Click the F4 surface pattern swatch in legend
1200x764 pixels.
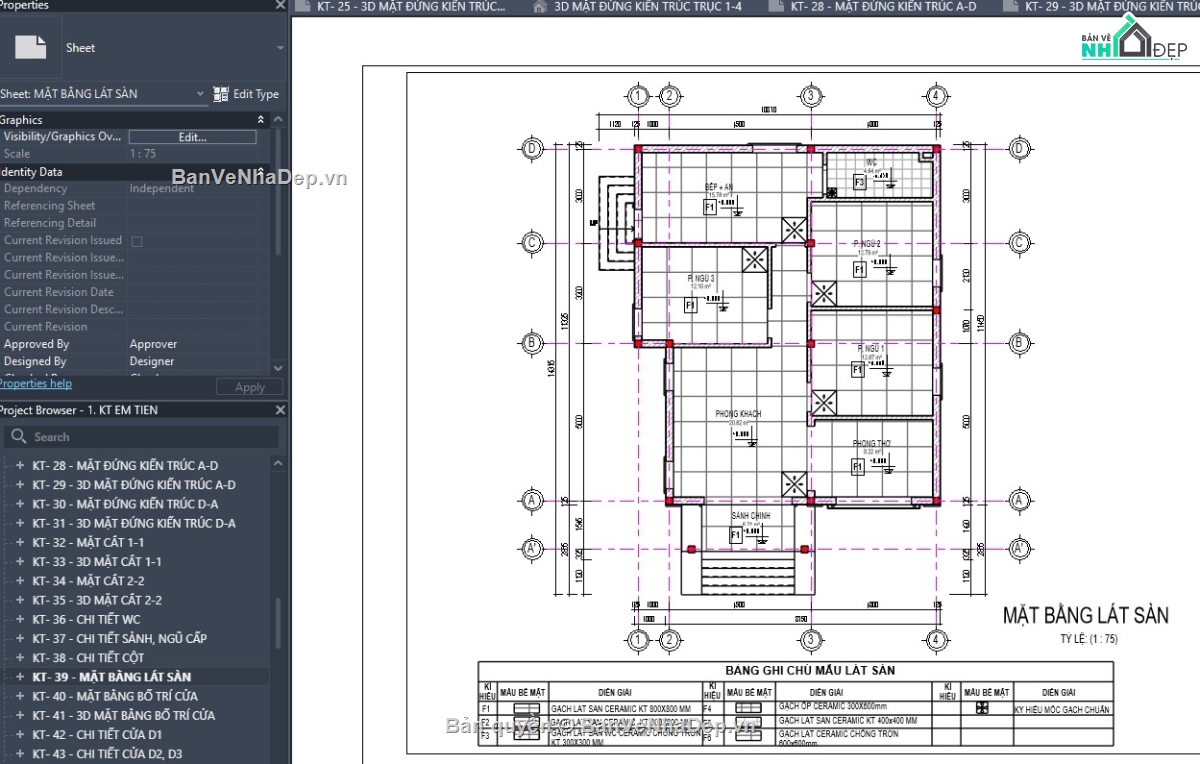[x=747, y=706]
